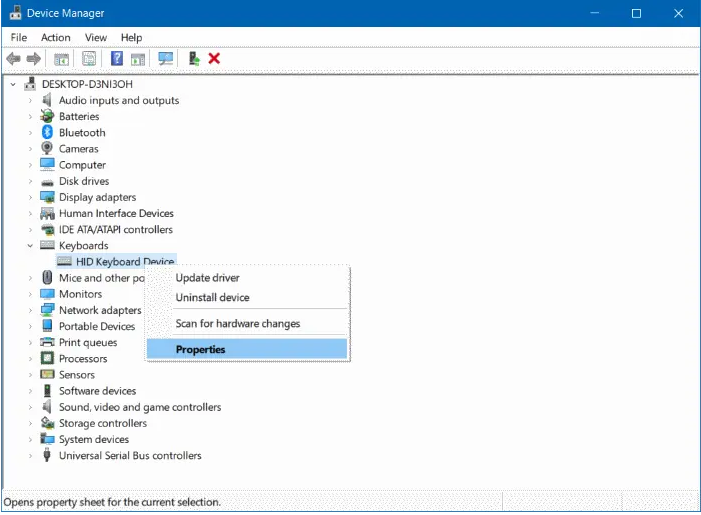Select the Monitors tree item label
This screenshot has width=701, height=515.
pyautogui.click(x=80, y=294)
